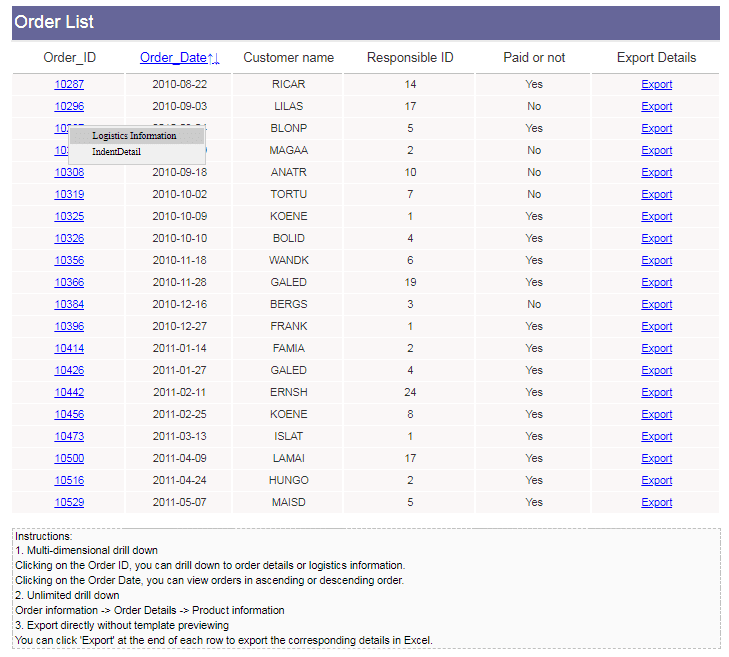Select the date cell 2010-08-22
Screen dimensions: 729x657
(179, 84)
